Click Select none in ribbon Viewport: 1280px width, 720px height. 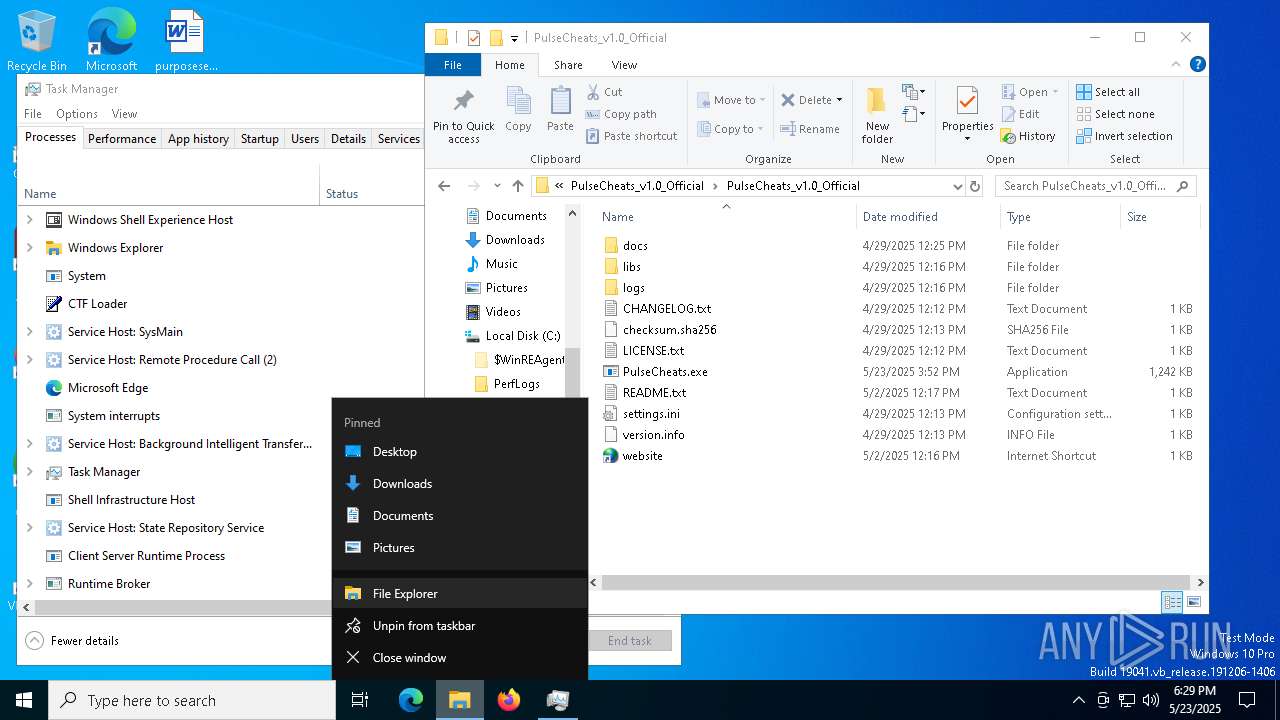pyautogui.click(x=1115, y=114)
